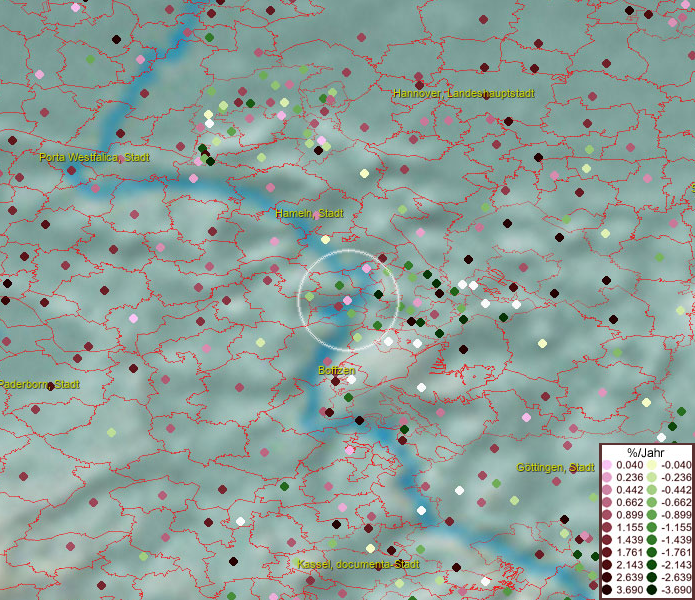This screenshot has width=695, height=600.
Task: Click the 3.690 legend color swatch
Action: [x=607, y=590]
